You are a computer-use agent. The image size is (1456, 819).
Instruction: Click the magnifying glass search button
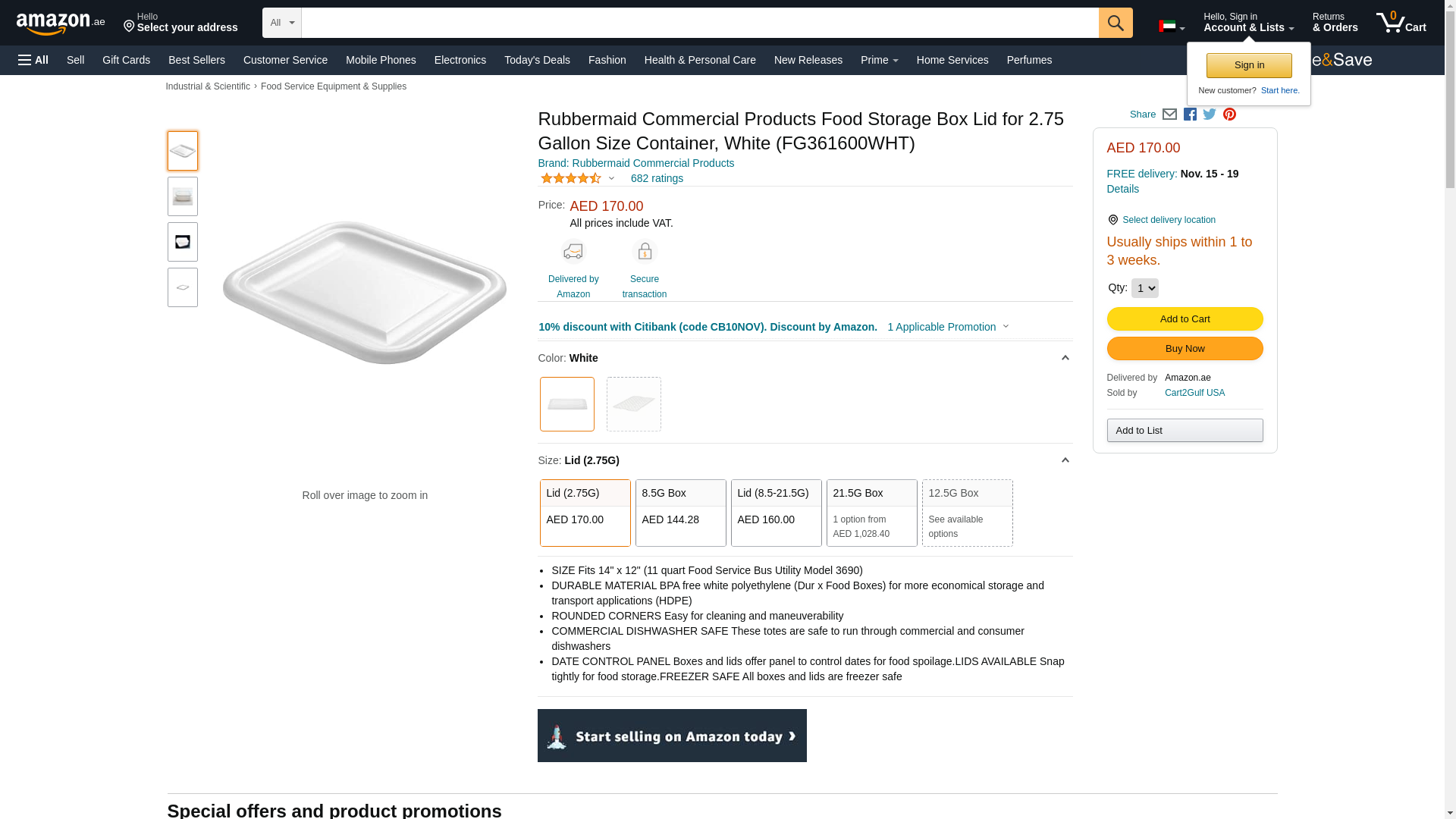click(1115, 23)
